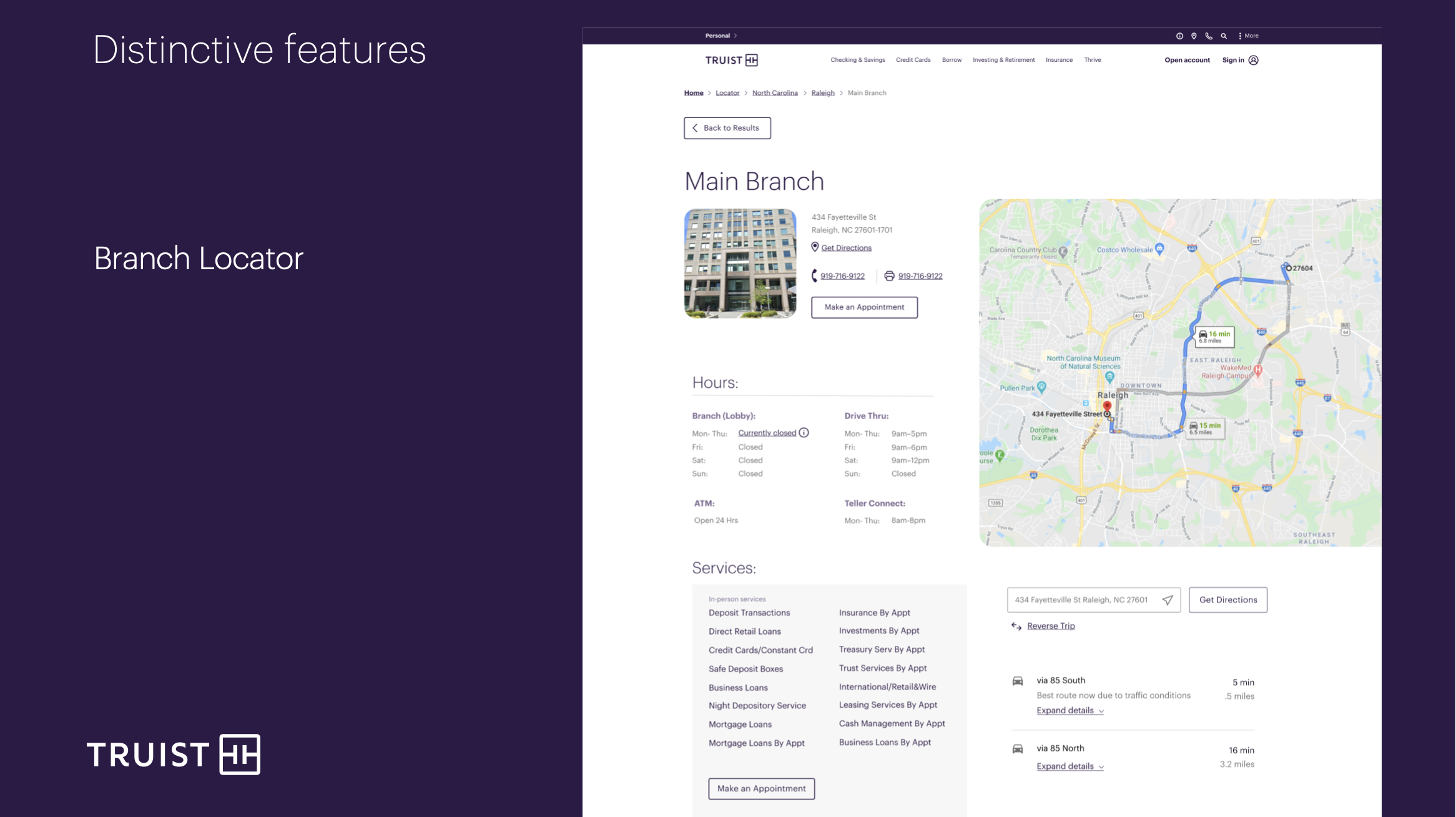The image size is (1456, 817).
Task: Click the Open account link
Action: [1187, 61]
